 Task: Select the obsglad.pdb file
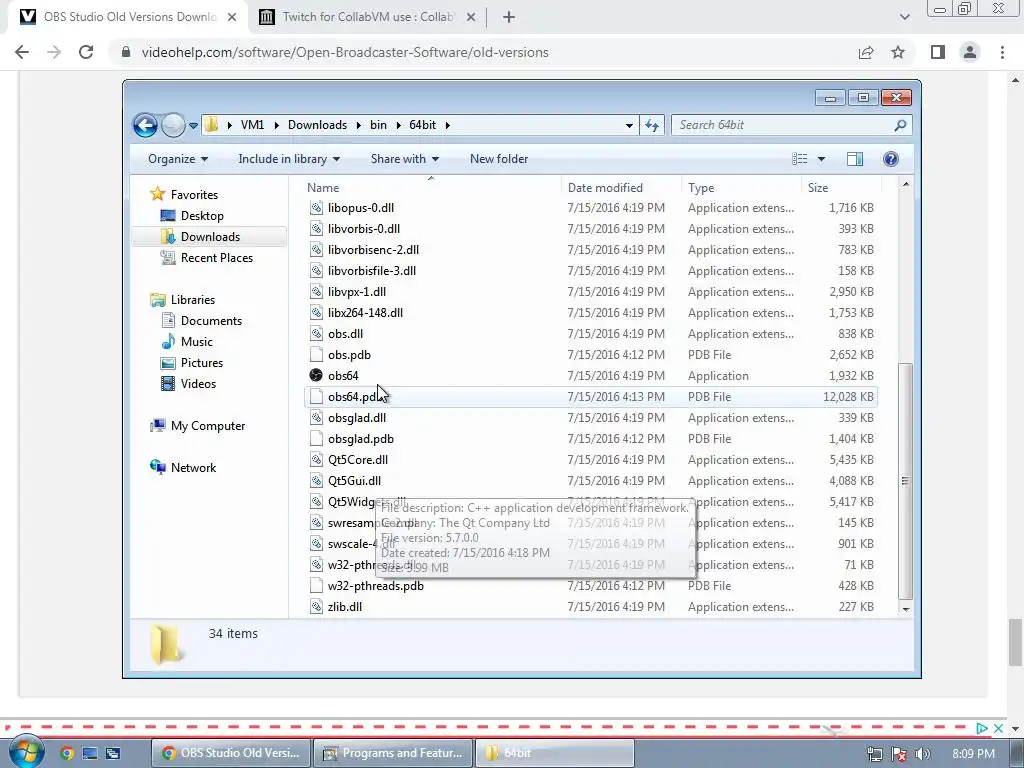360,439
